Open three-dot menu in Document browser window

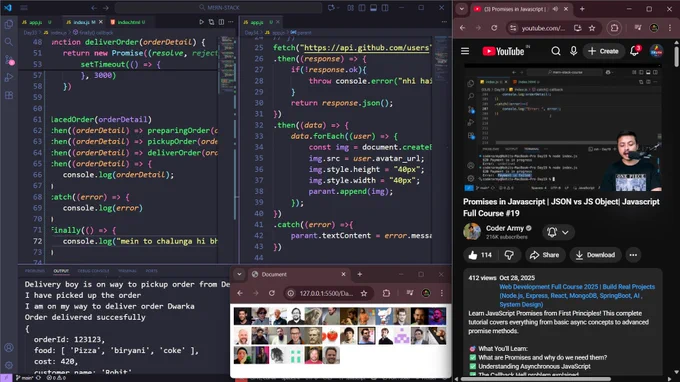441,293
